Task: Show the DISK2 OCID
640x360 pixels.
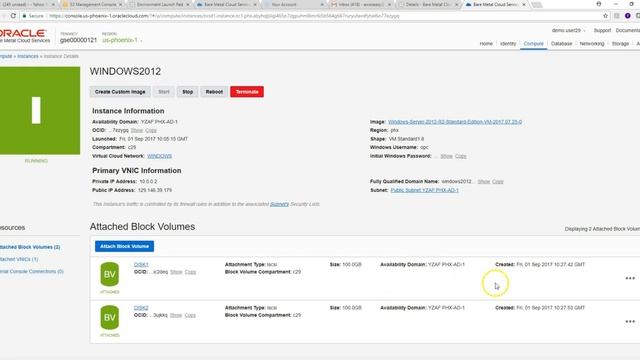Action: click(176, 316)
